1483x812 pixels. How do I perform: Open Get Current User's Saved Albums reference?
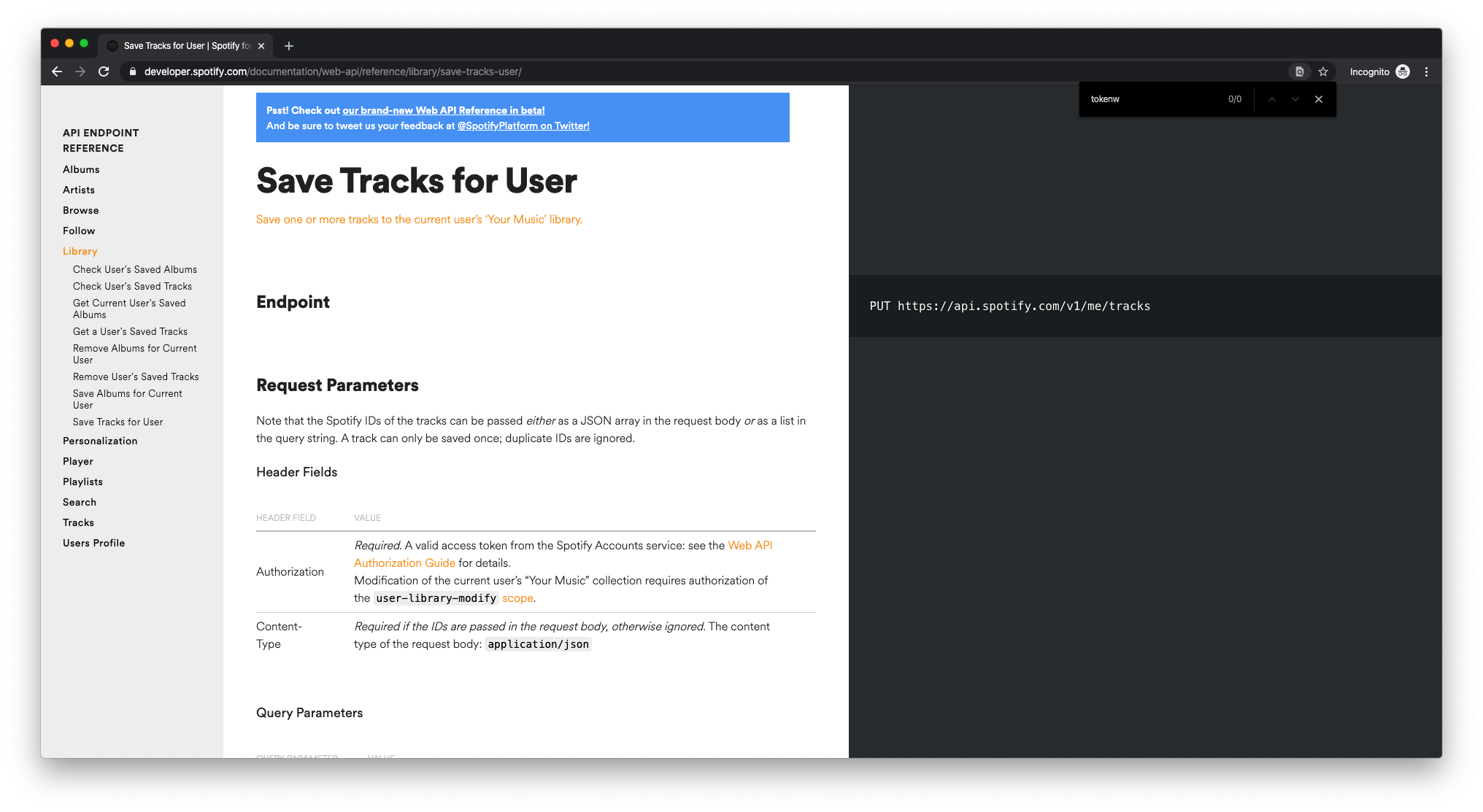point(129,309)
